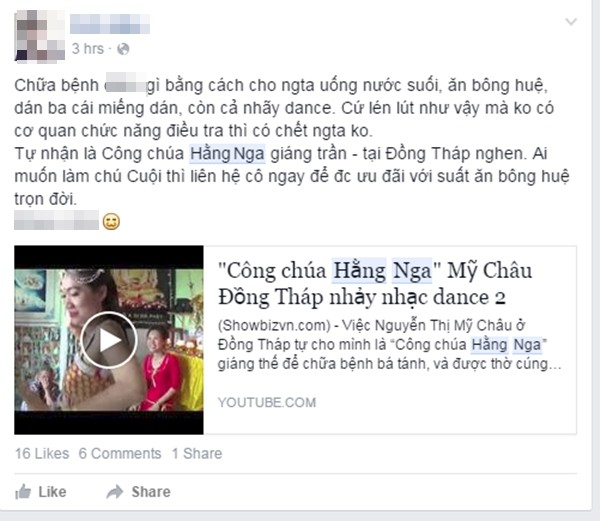Screen dimensions: 600x521
Task: Click the thumbs-up Like icon
Action: [23, 492]
